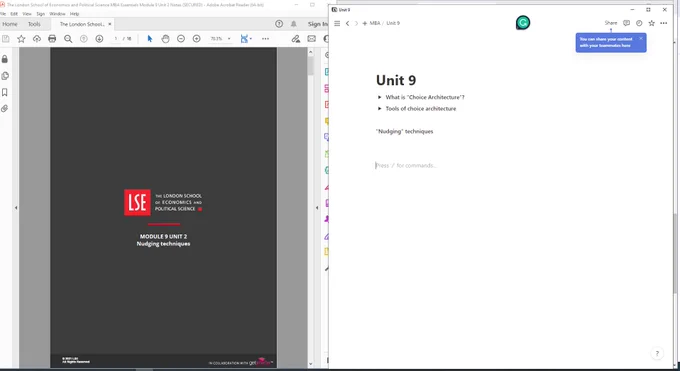680x371 pixels.
Task: Open Acrobat help question mark icon
Action: [279, 24]
